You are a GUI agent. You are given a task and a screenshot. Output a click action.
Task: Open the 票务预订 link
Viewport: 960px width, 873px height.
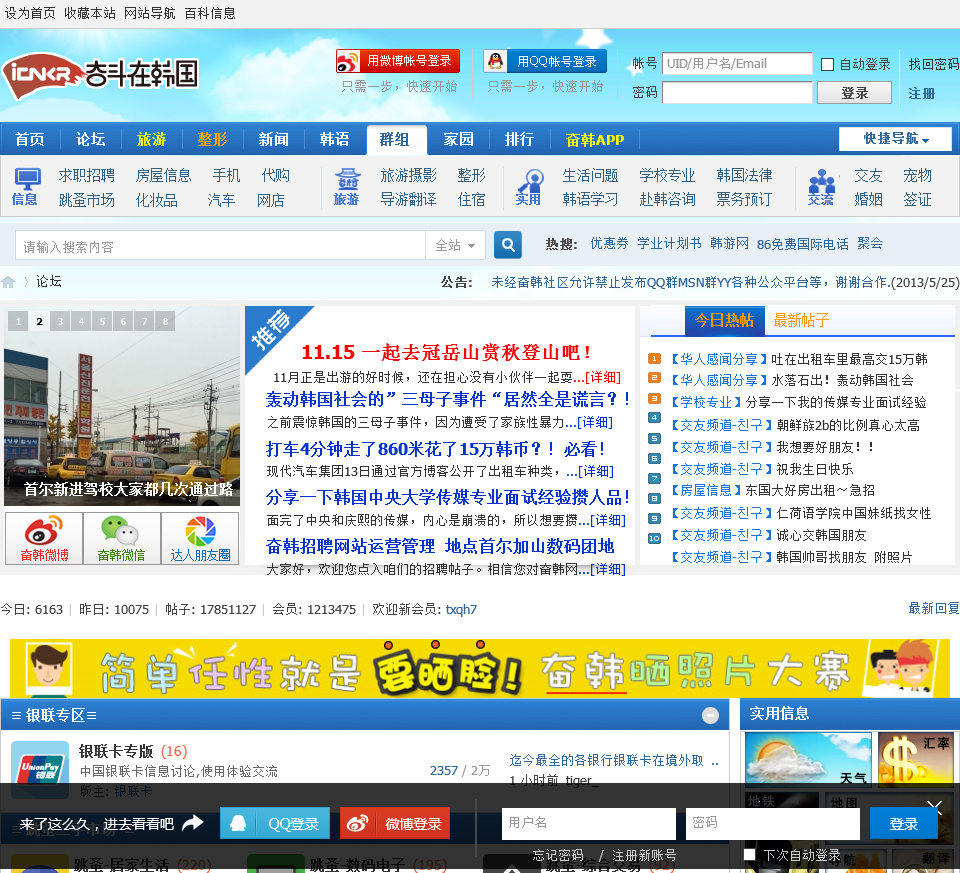[x=744, y=200]
